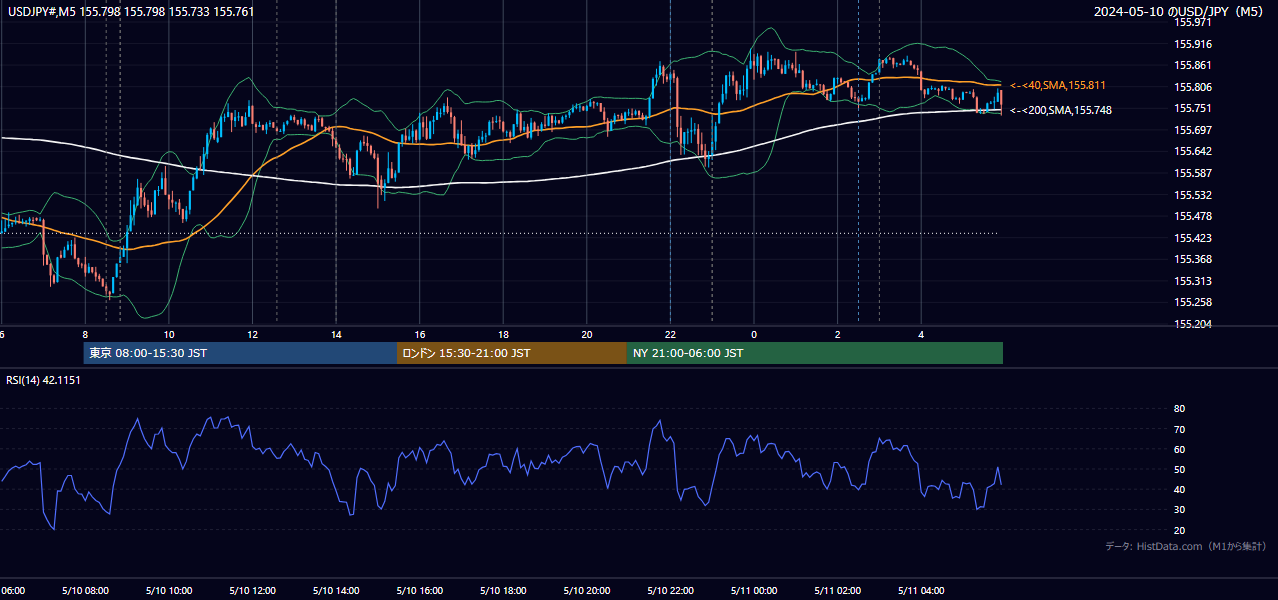
Task: Click price axis label 155.478
Action: pos(1193,216)
